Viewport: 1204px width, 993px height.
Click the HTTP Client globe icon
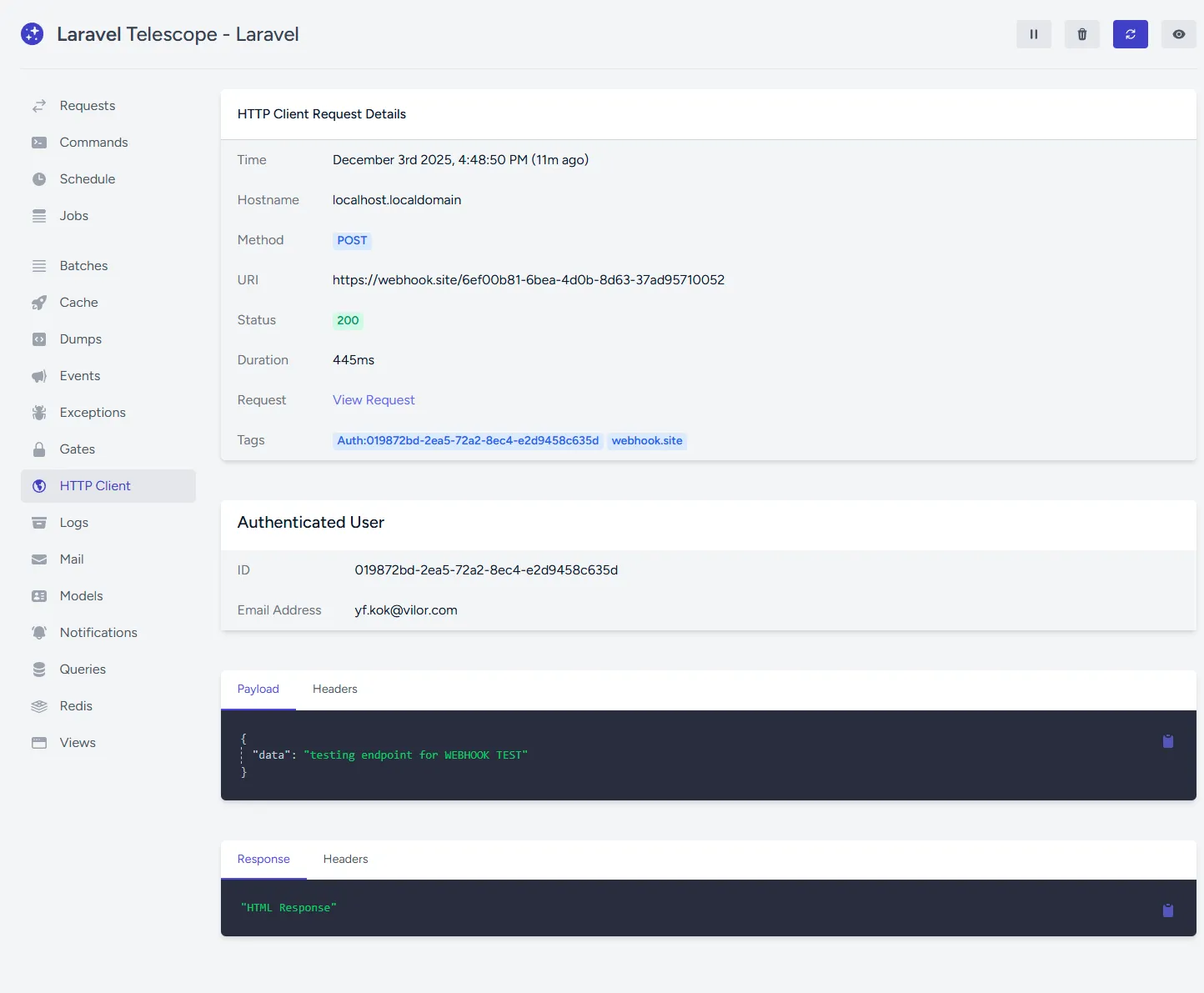39,486
